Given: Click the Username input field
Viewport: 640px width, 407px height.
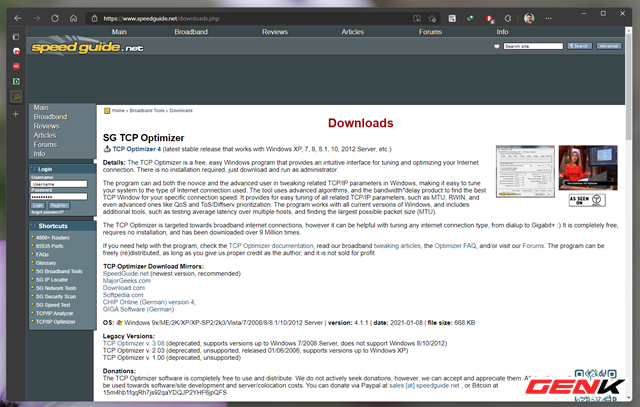Looking at the screenshot, I should 59,184.
